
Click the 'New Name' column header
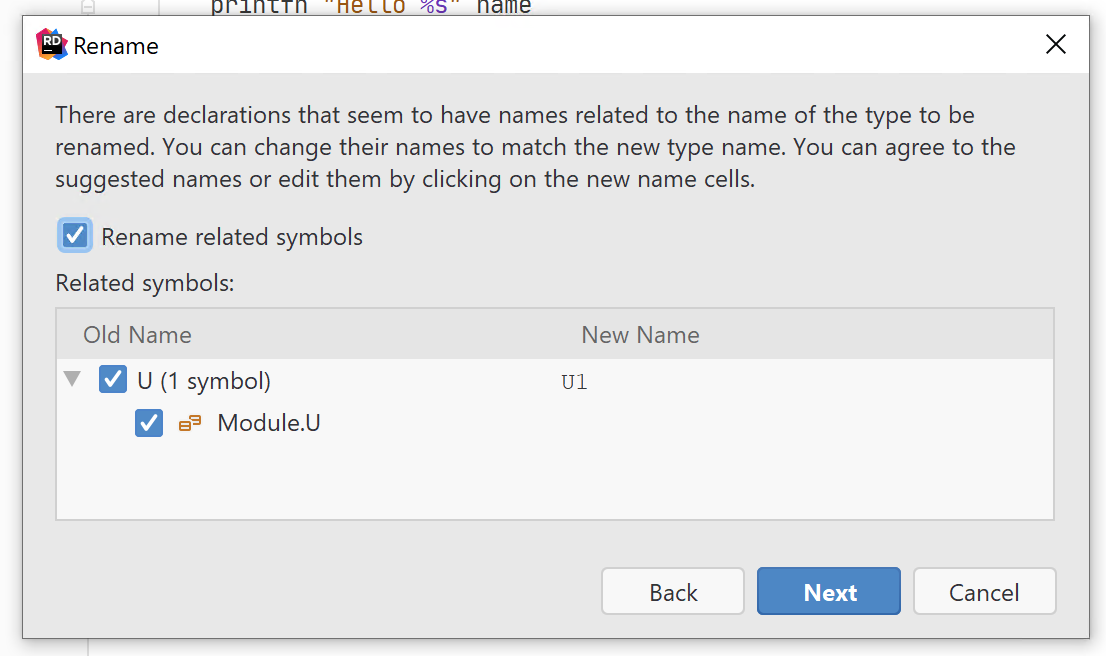click(640, 335)
